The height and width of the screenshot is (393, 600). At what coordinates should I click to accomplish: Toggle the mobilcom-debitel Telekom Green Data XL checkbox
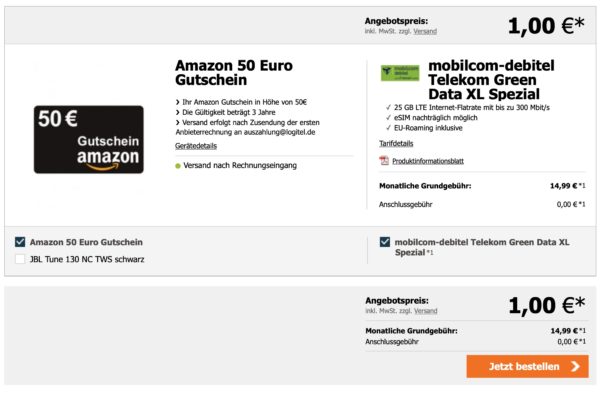point(385,242)
